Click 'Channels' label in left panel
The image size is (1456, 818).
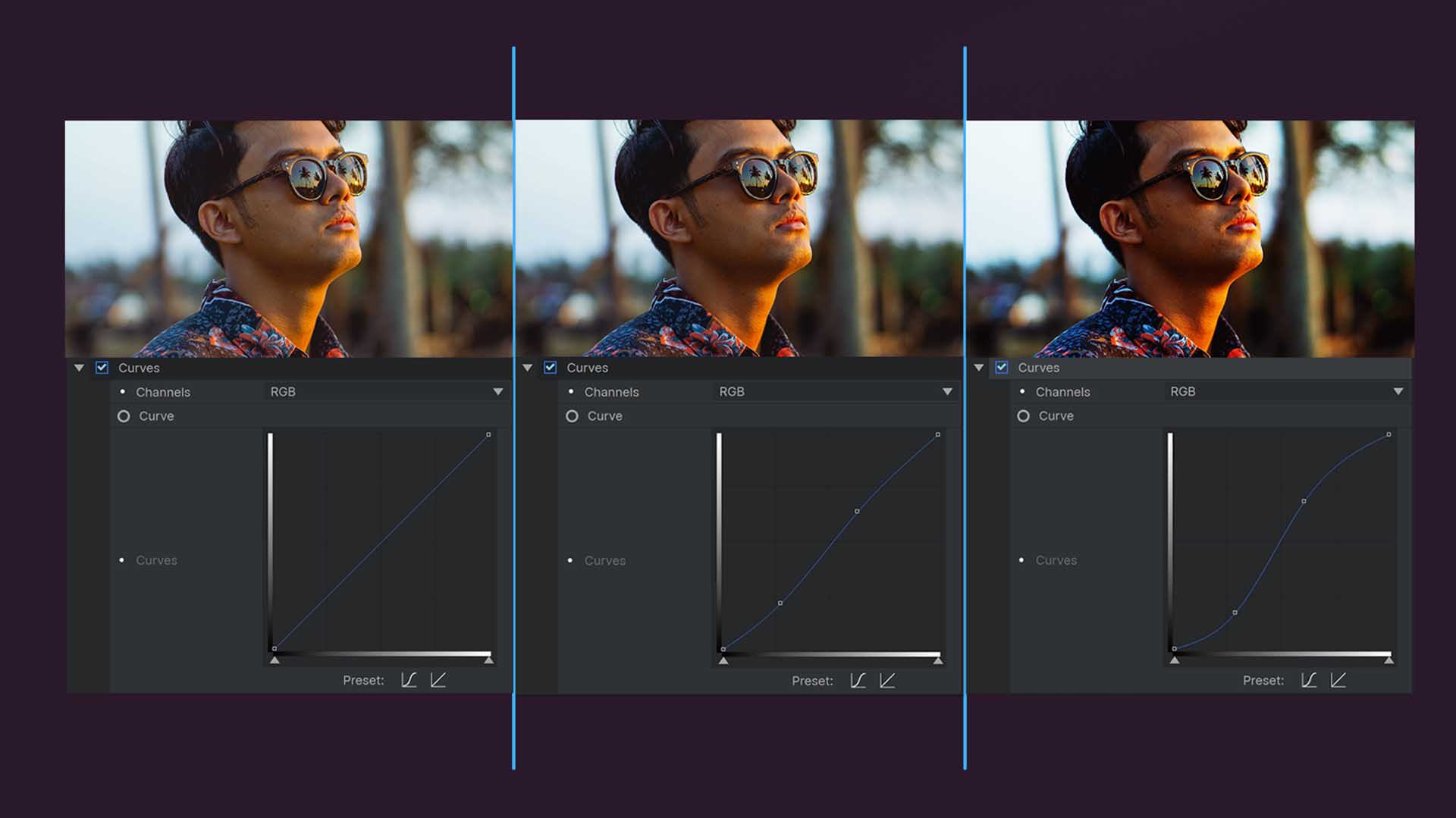coord(163,392)
